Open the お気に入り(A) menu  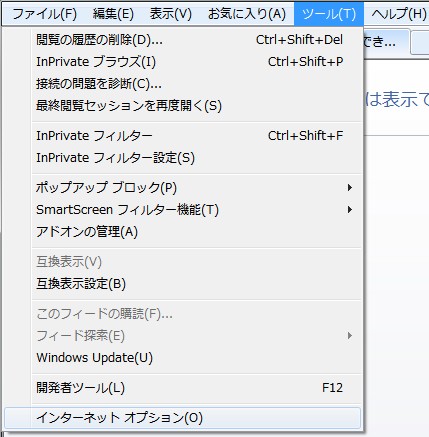click(247, 14)
